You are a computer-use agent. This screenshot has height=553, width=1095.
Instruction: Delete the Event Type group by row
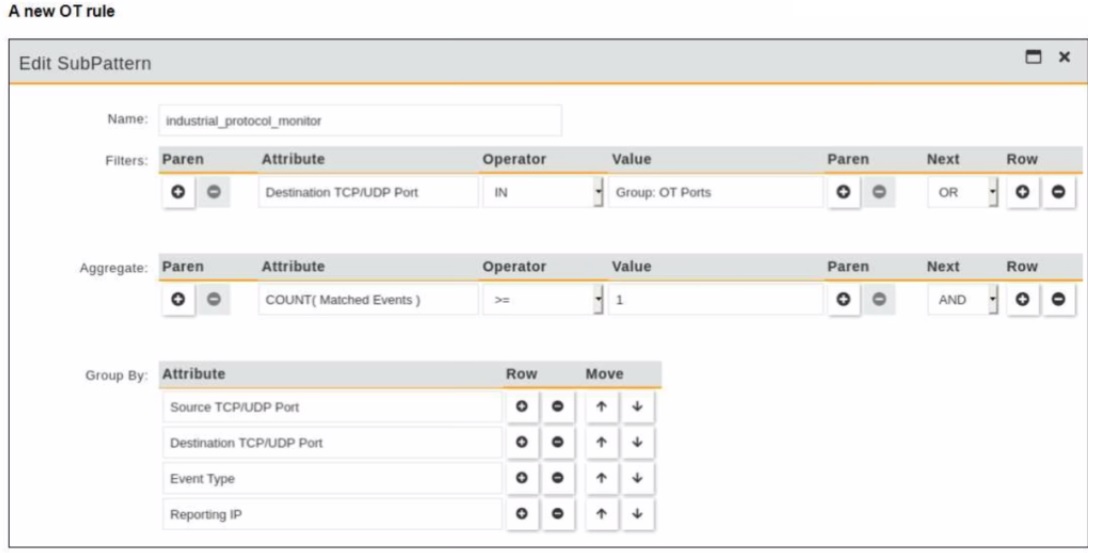coord(557,478)
